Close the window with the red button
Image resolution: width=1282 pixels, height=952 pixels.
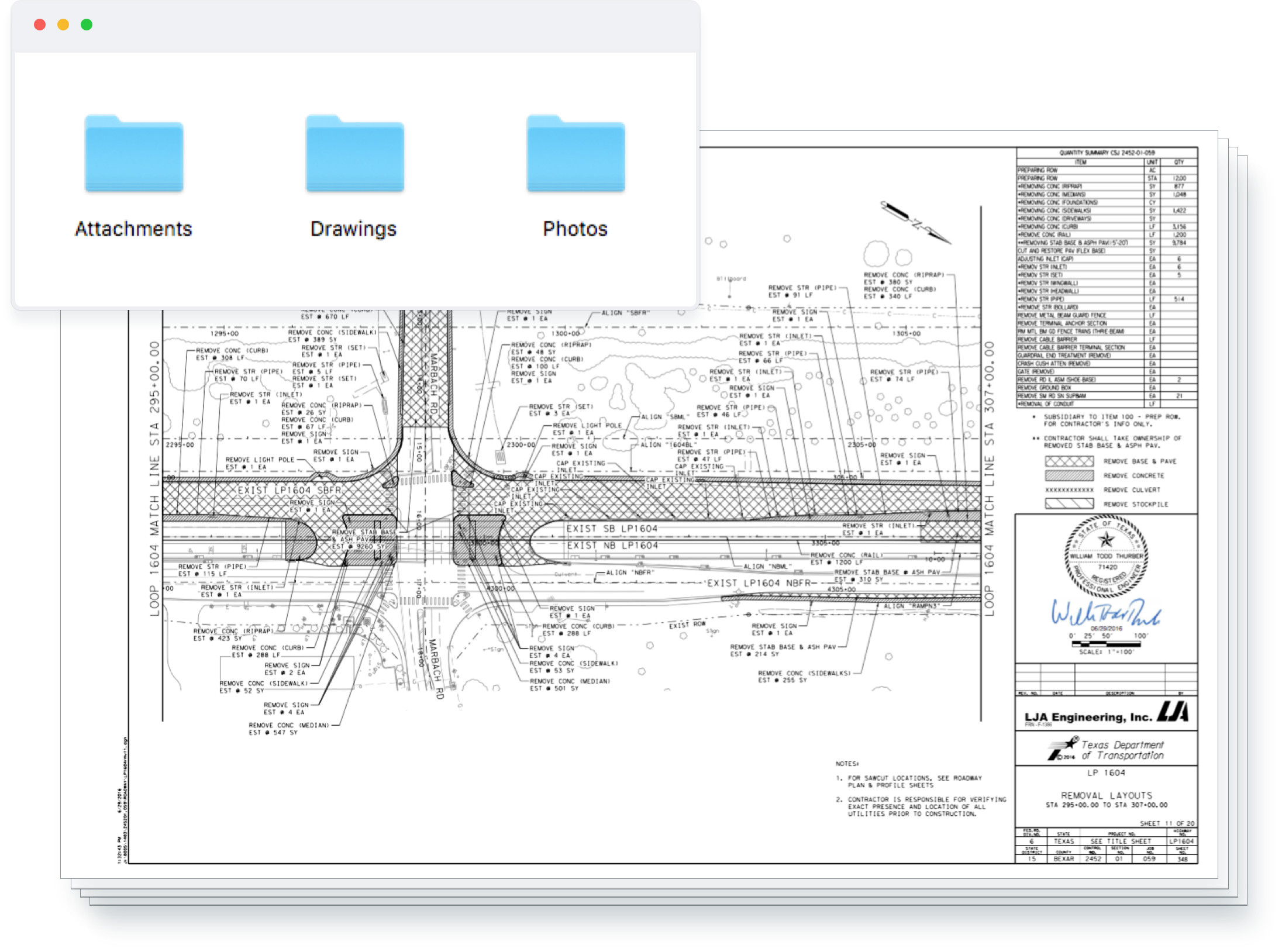pyautogui.click(x=40, y=25)
